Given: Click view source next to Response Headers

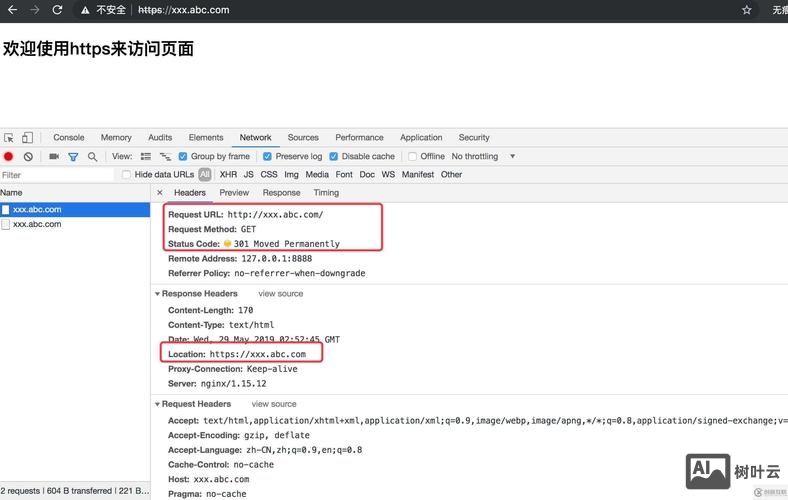Looking at the screenshot, I should (x=280, y=294).
